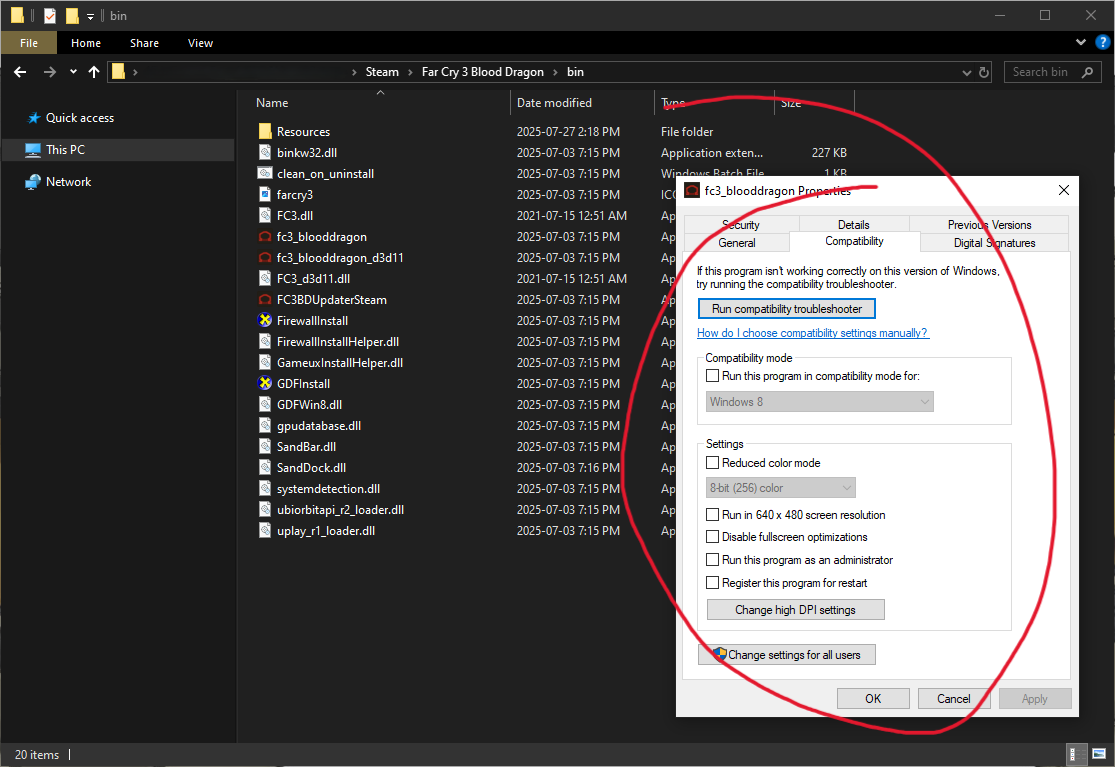The width and height of the screenshot is (1115, 767).
Task: Click Far Cry 3 Blood Dragon breadcrumb
Action: 482,72
